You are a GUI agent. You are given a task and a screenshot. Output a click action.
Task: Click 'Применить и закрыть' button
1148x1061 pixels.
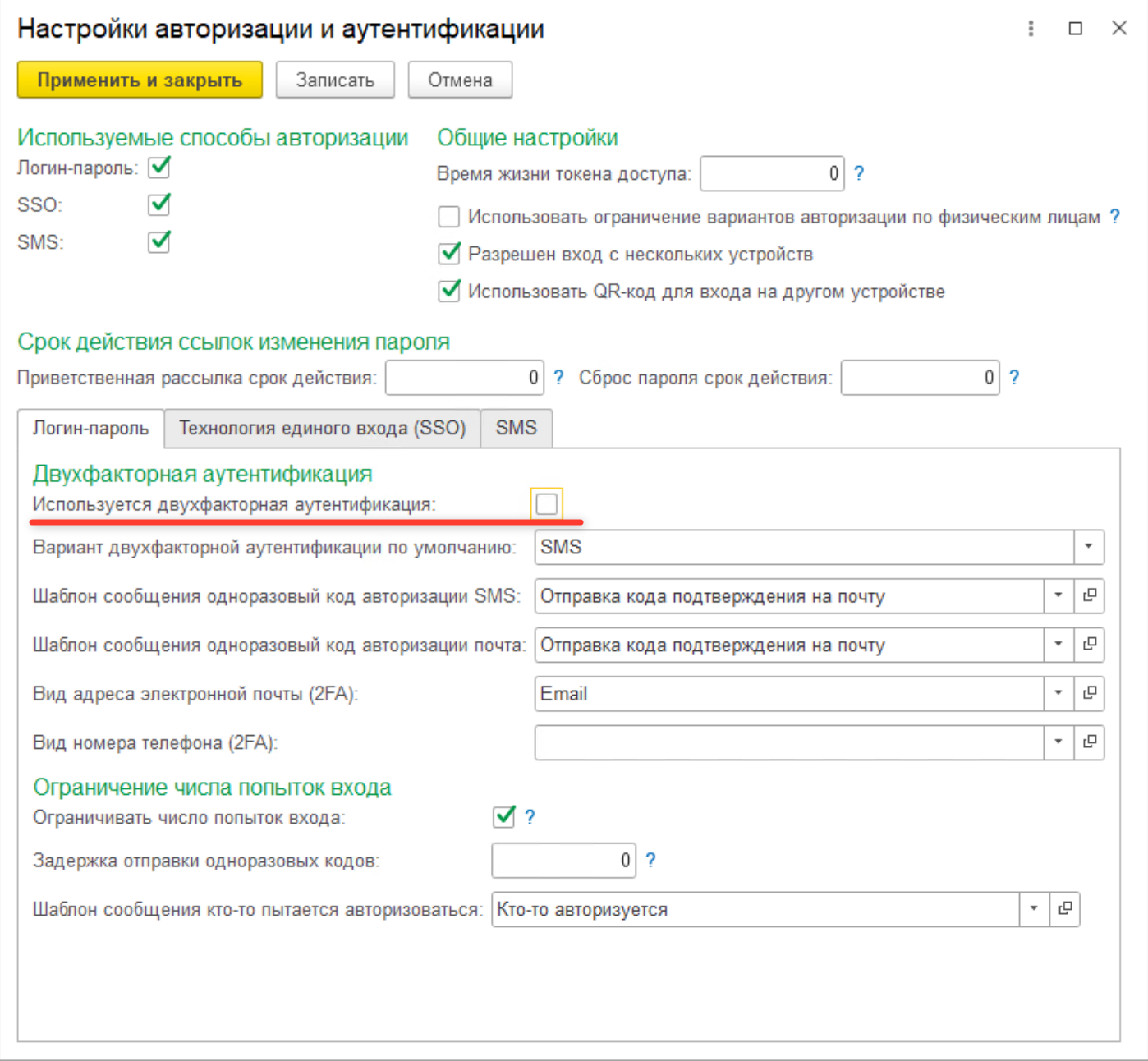tap(140, 80)
